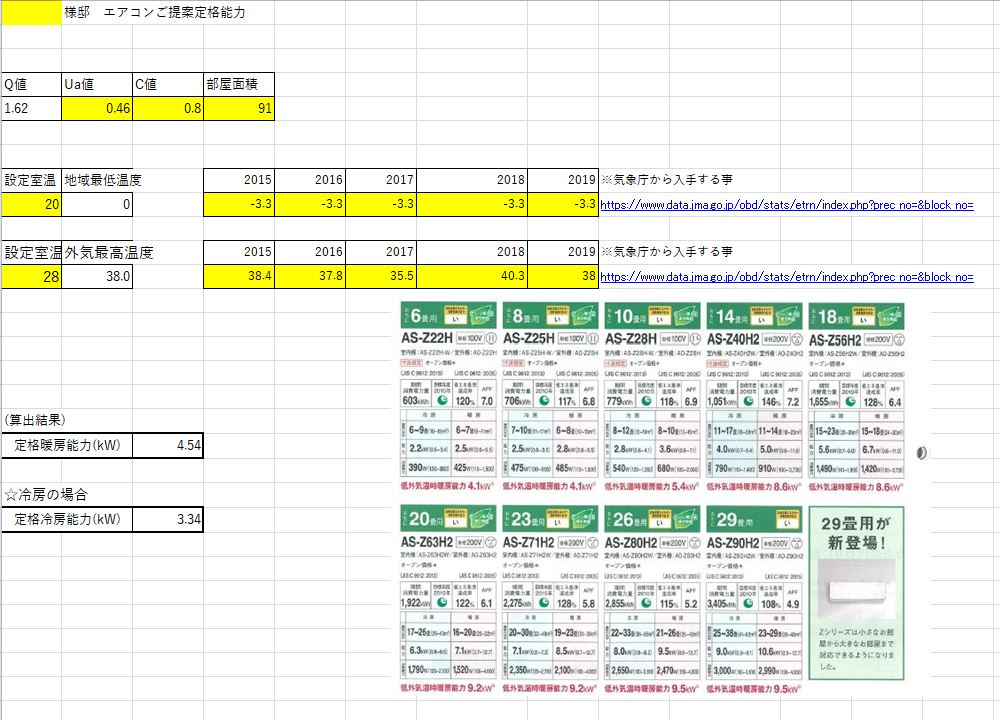Click the yellow cooling set temperature 28
The image size is (1000, 720).
click(x=31, y=277)
